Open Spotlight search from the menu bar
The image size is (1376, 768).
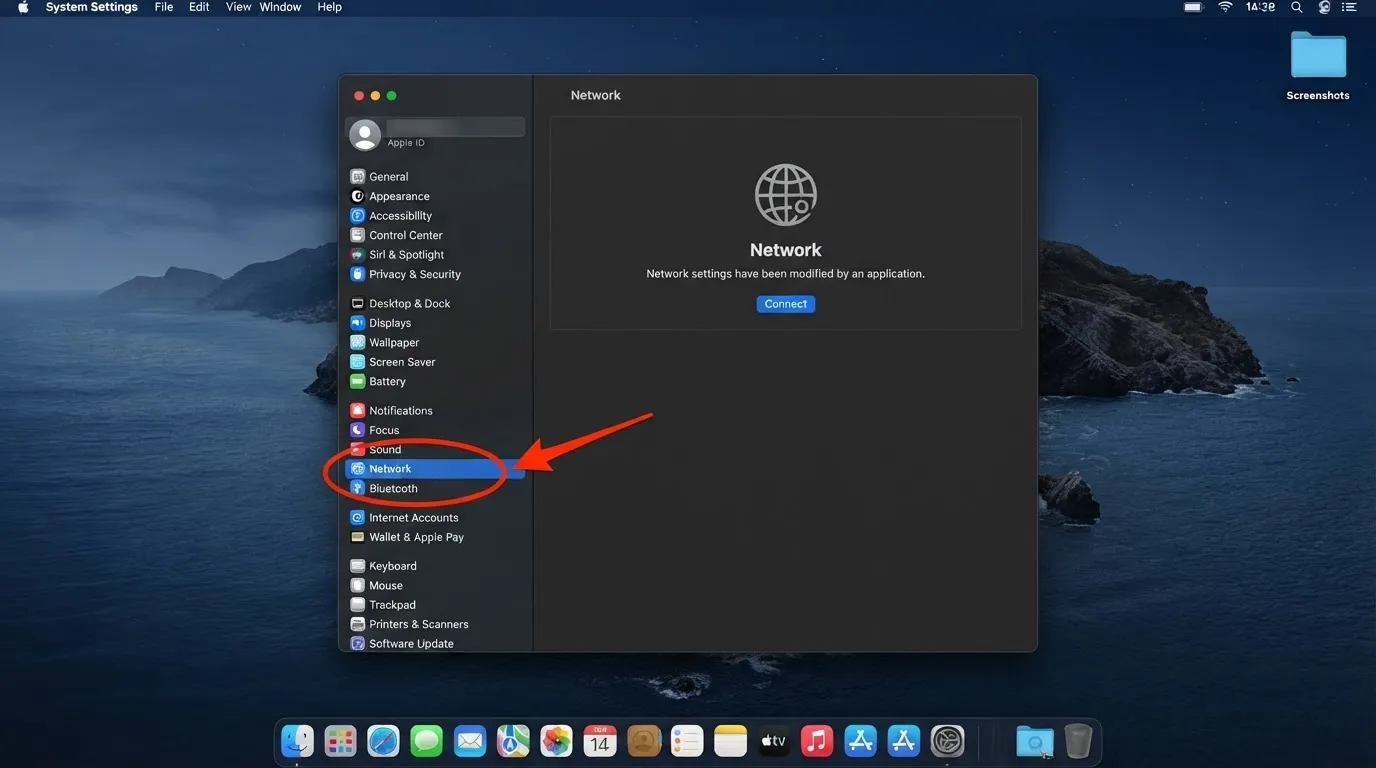[x=1297, y=7]
